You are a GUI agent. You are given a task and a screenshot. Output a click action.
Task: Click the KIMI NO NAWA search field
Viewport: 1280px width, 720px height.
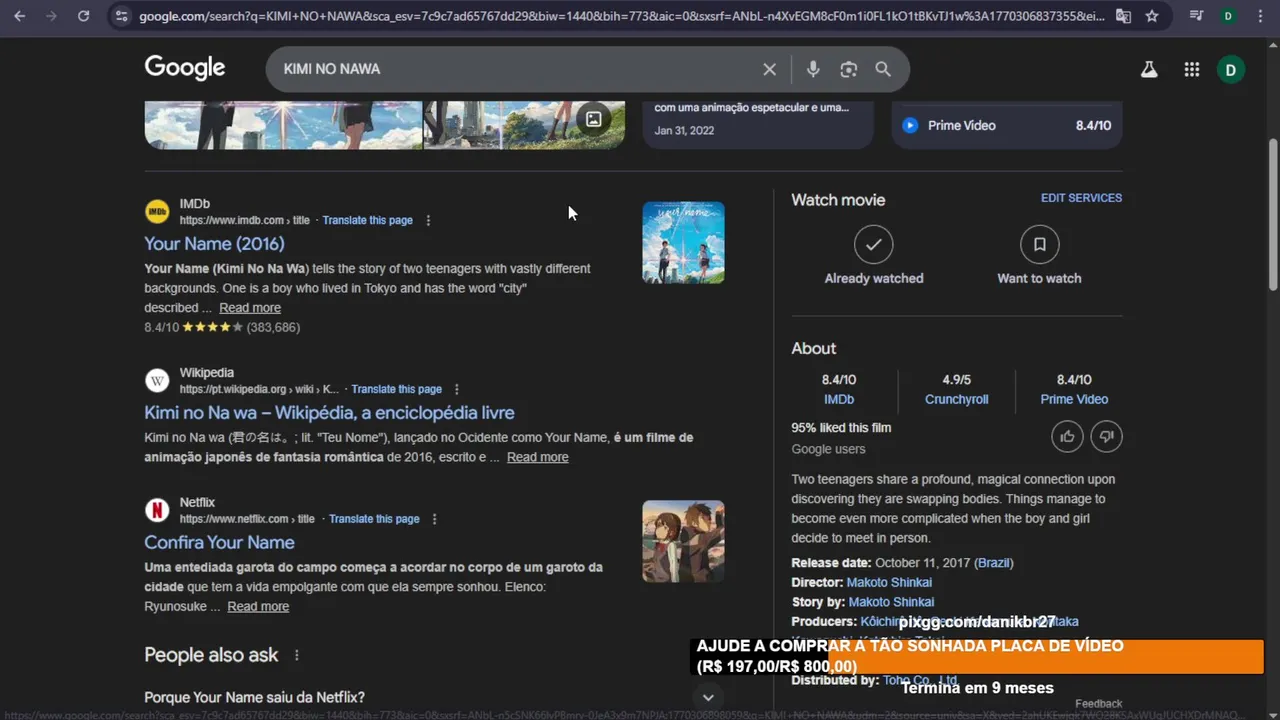pos(510,69)
